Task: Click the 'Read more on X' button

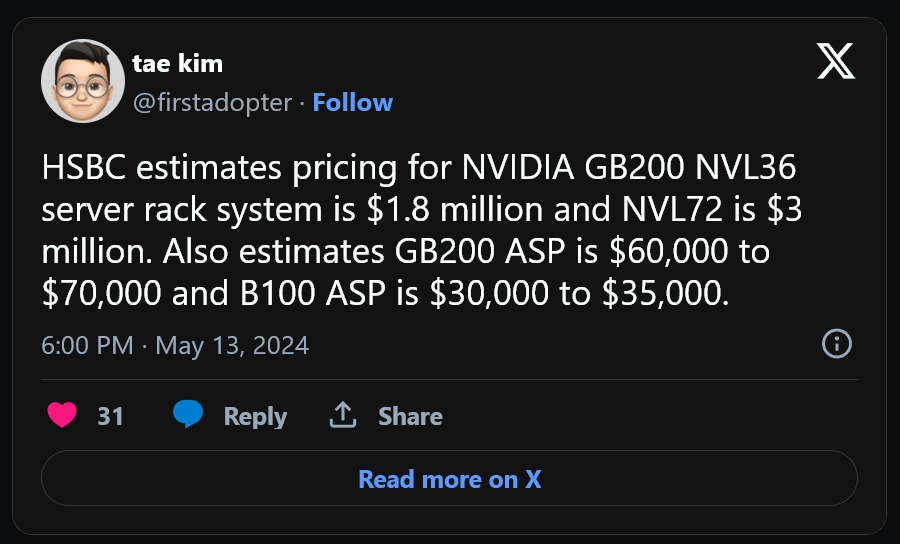Action: pos(449,479)
